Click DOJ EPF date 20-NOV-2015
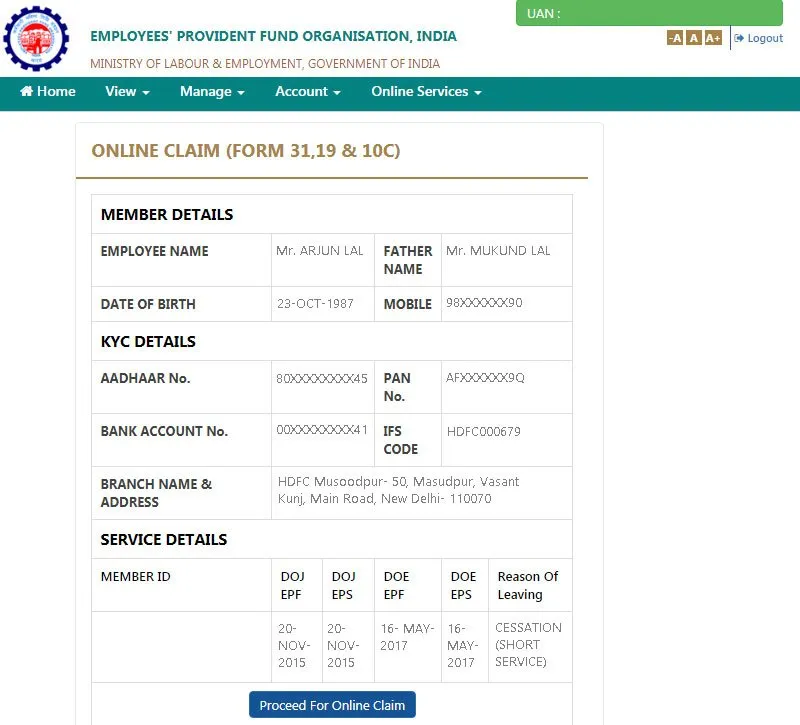800x725 pixels. pyautogui.click(x=294, y=645)
